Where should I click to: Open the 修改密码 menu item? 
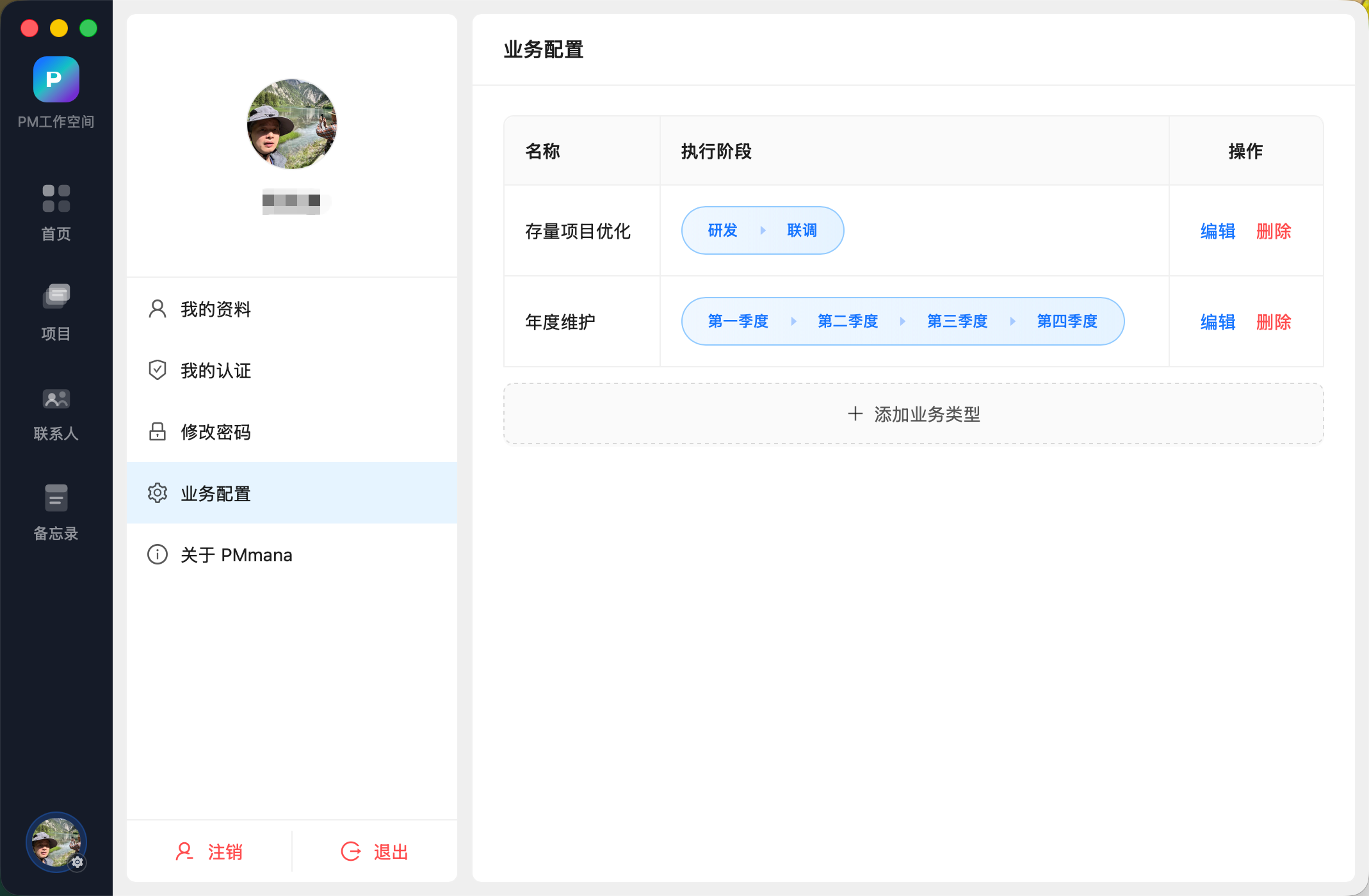(292, 431)
